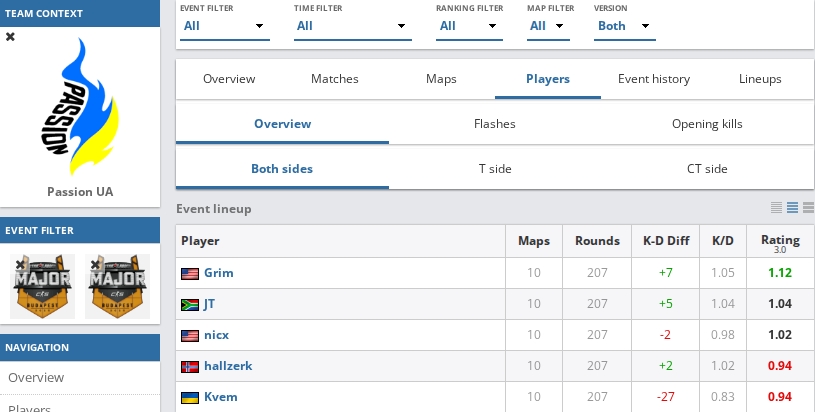Open the Version dropdown set to Both
Screen dimensions: 815x412
pyautogui.click(x=624, y=26)
